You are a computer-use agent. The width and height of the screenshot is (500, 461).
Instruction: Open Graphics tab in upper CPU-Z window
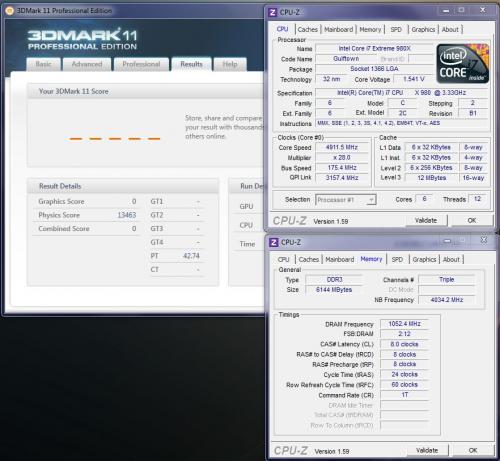tap(423, 30)
